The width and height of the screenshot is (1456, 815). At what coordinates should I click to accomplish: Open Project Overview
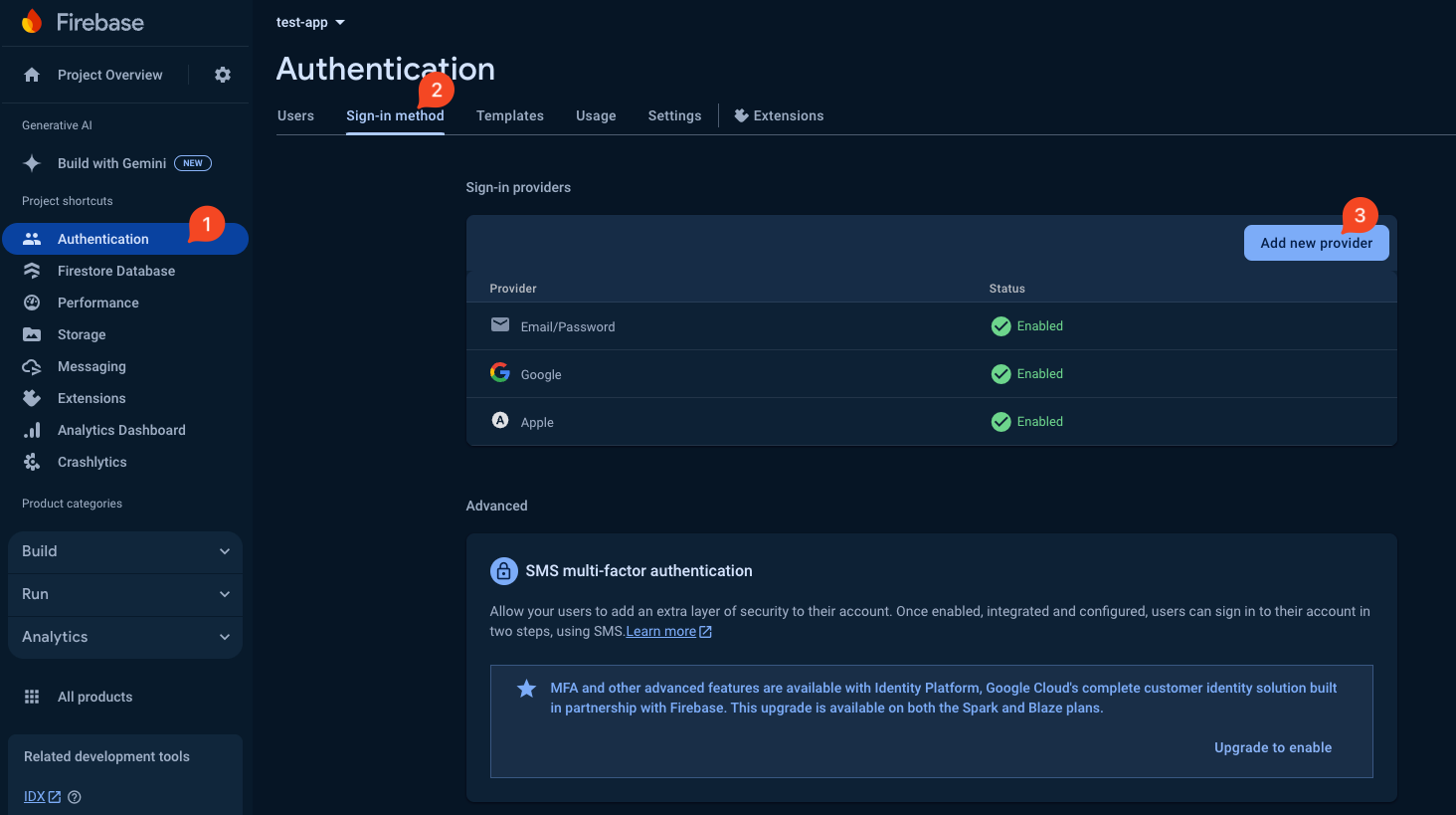(109, 75)
